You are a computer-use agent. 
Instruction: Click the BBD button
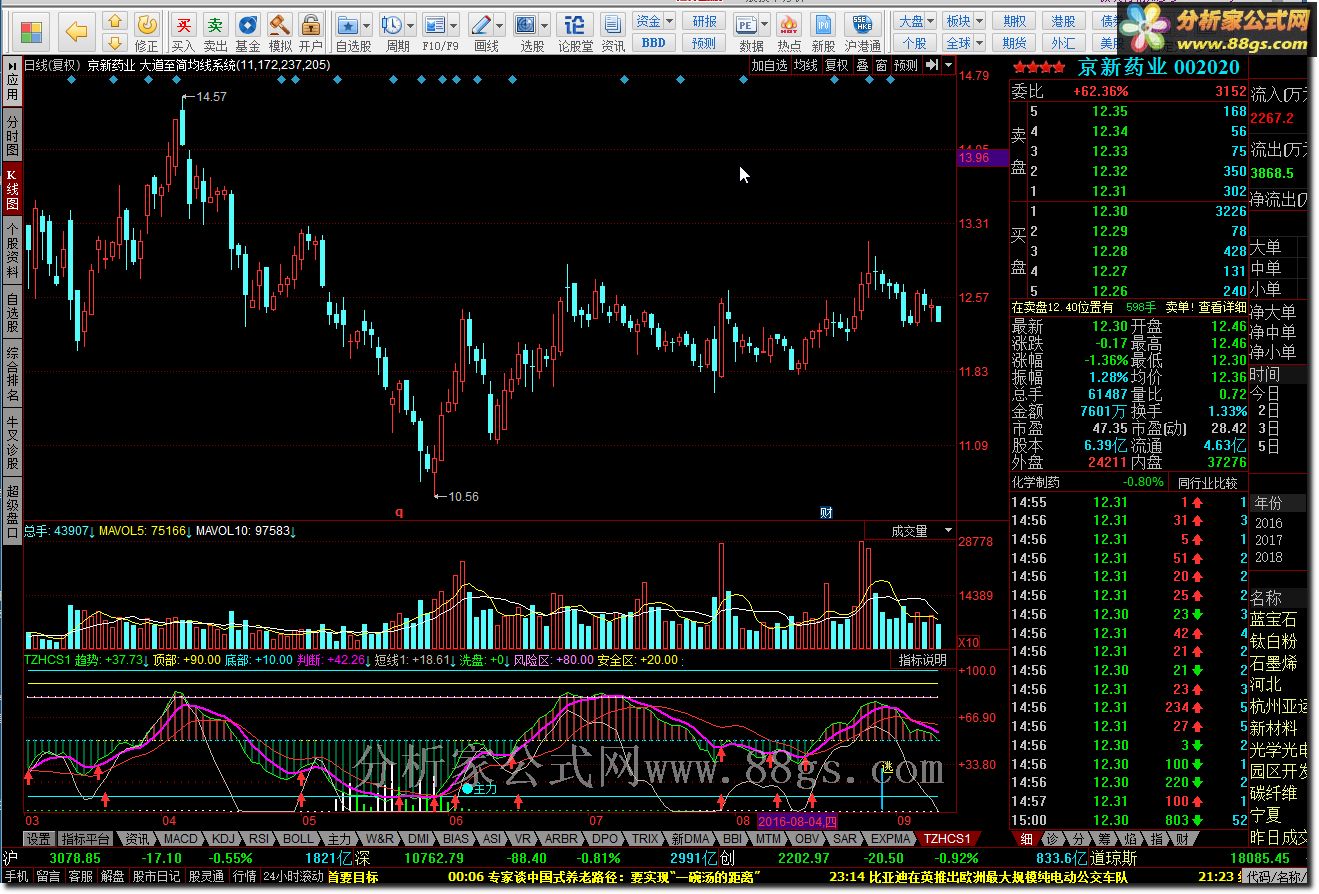click(653, 43)
